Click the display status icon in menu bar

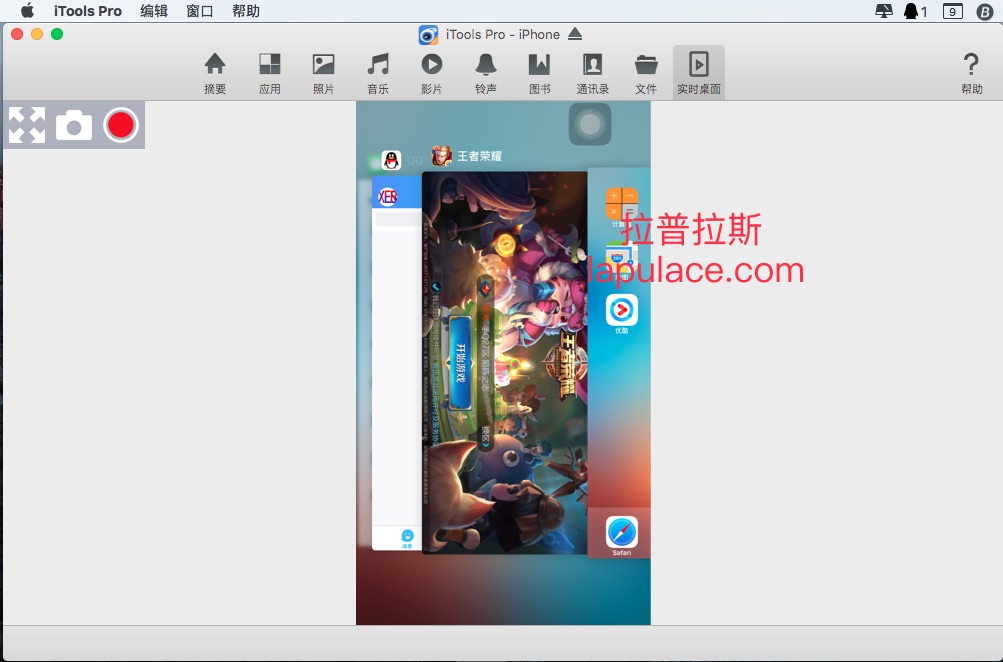pyautogui.click(x=884, y=11)
